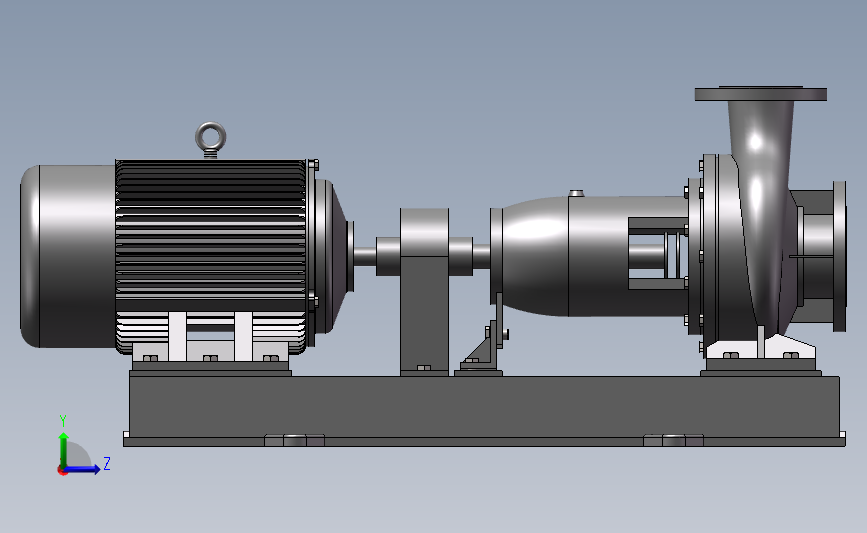Select the small plug atop bearing housing

[576, 194]
